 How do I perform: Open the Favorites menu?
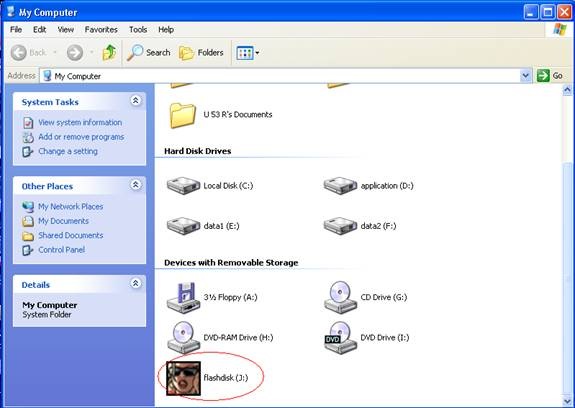pos(101,30)
